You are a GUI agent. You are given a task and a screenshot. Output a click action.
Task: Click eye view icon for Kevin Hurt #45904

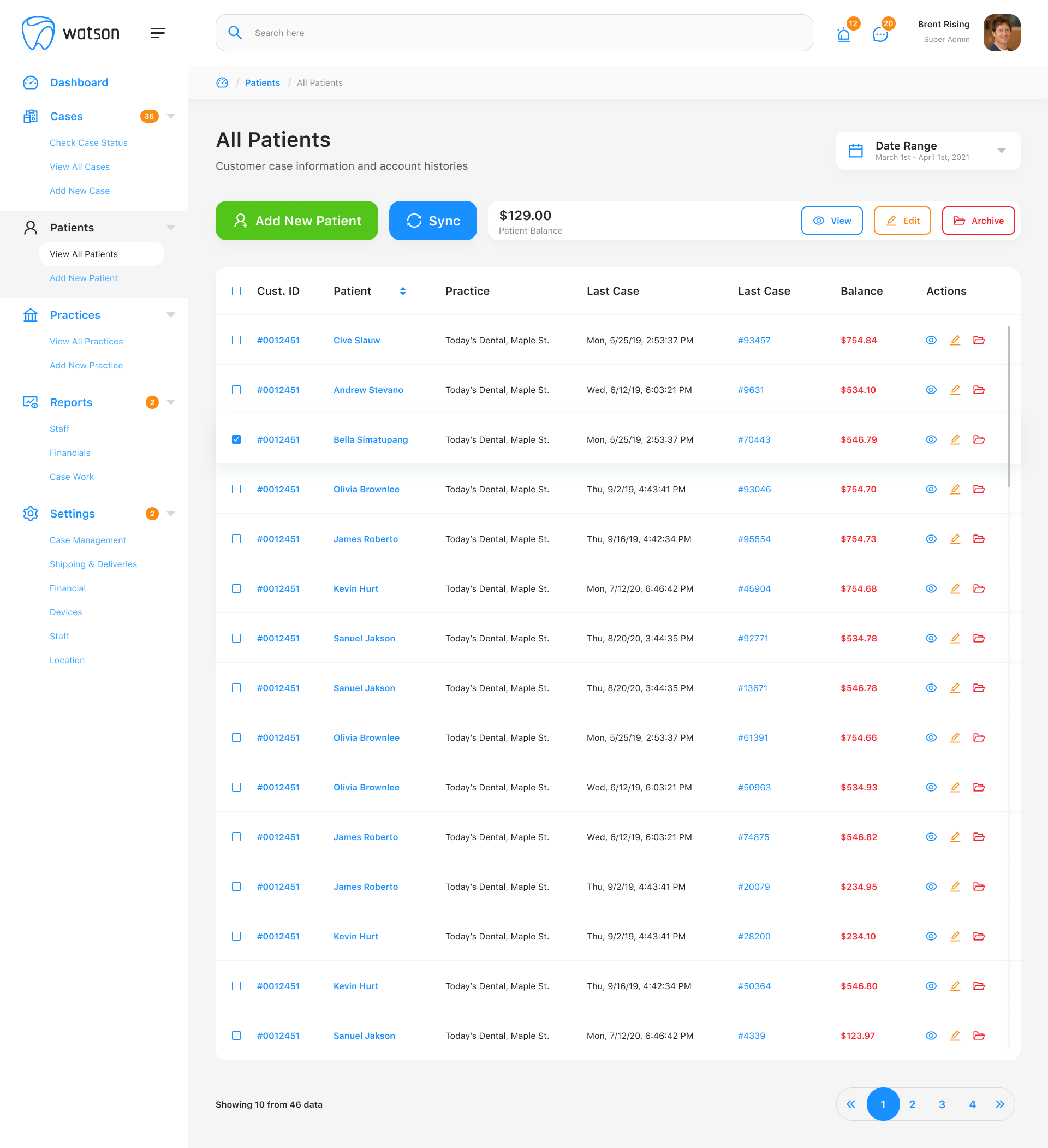(x=931, y=588)
